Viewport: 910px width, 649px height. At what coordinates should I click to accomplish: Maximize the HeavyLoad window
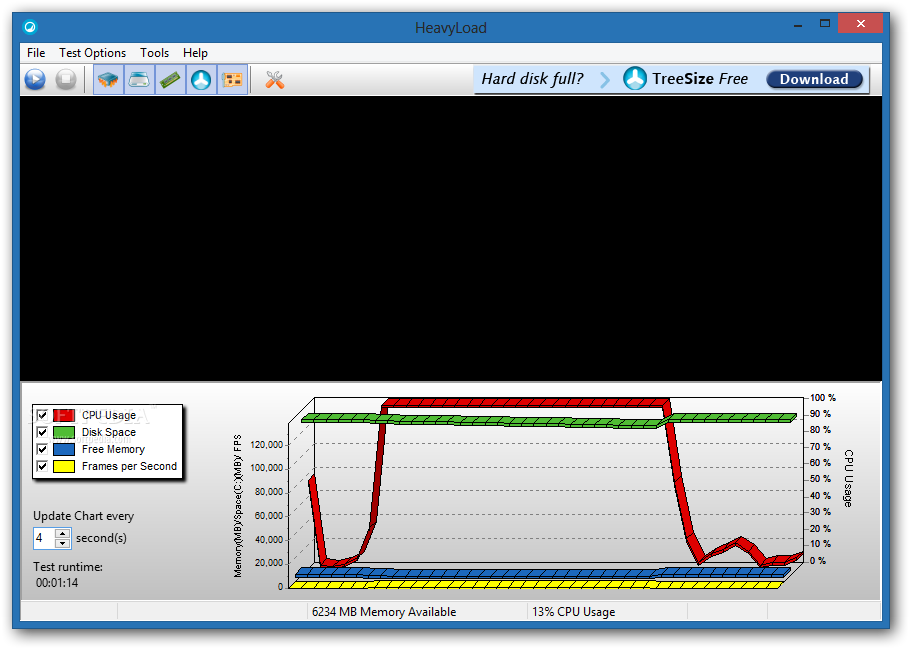click(x=825, y=24)
